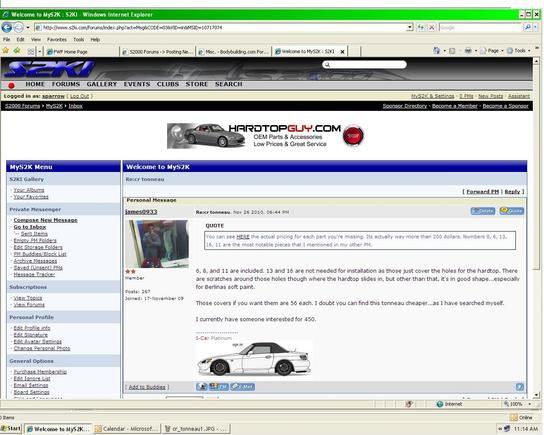Open Compose New Message link

pyautogui.click(x=45, y=220)
